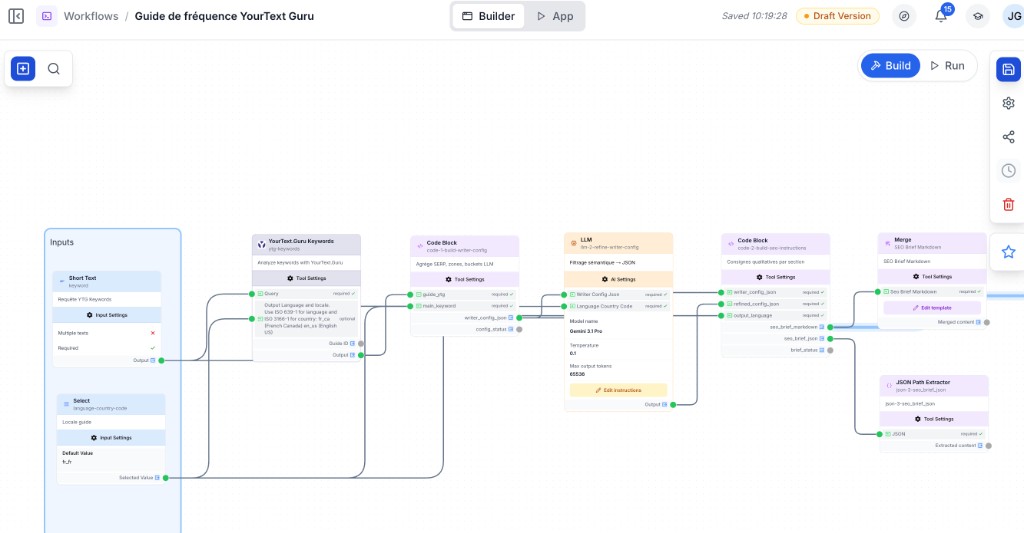Click the grey Merged content port
Viewport: 1024px width, 533px height.
[x=987, y=323]
